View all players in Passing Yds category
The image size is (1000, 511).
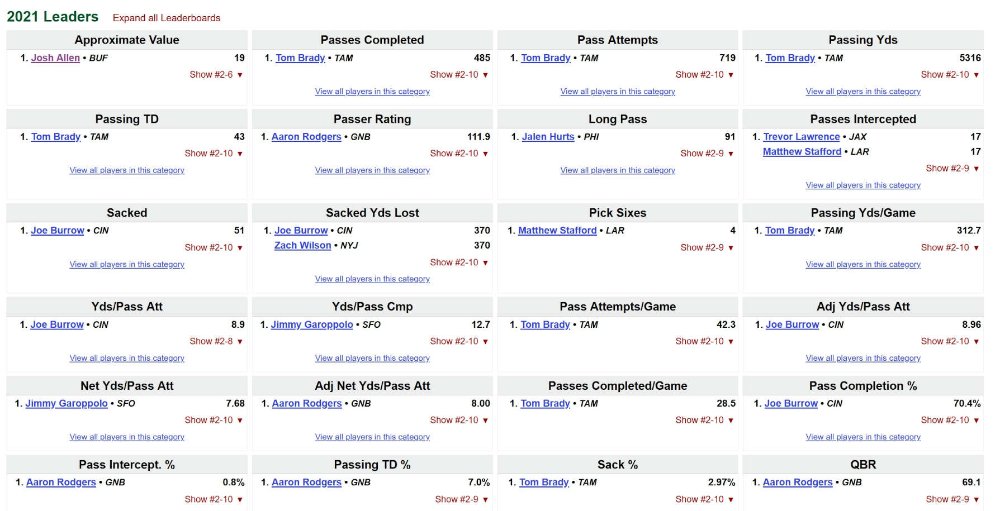(863, 92)
